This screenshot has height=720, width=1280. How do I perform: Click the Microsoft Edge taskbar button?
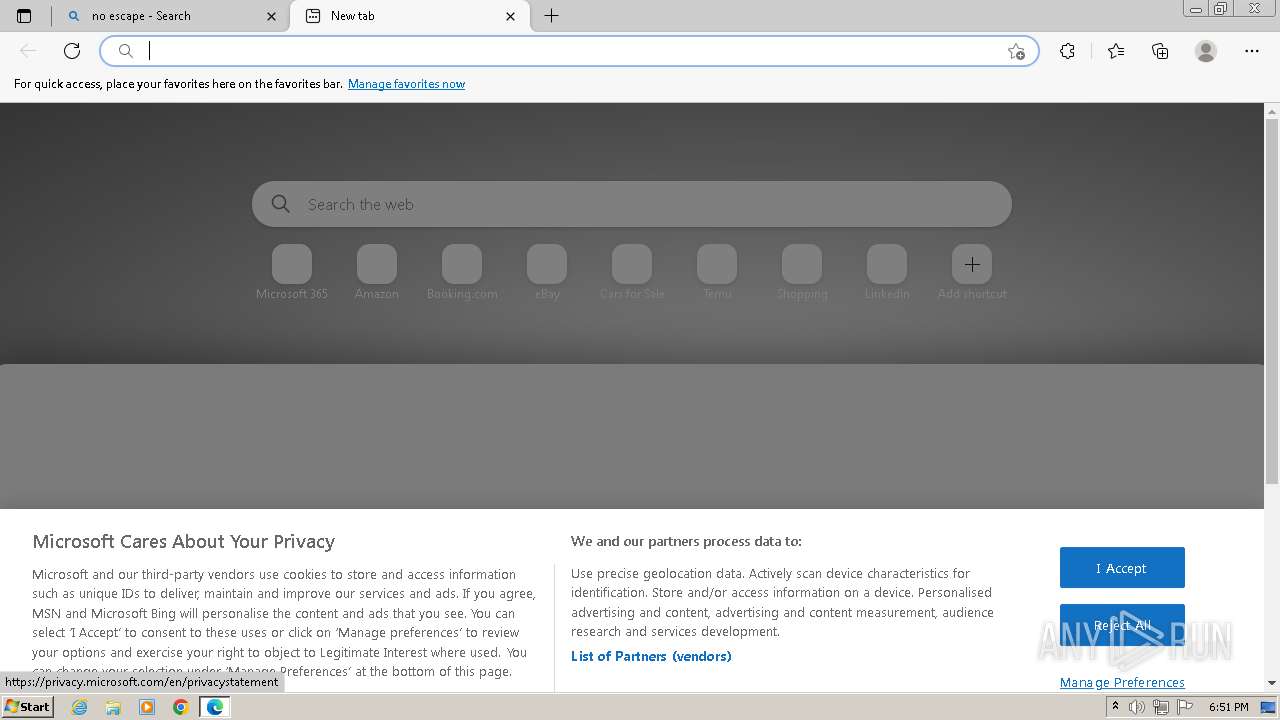tap(215, 707)
